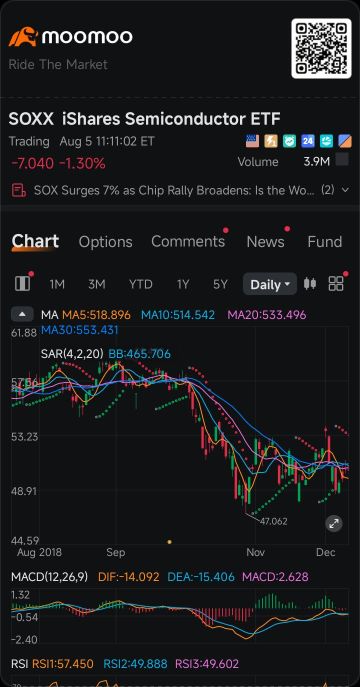Select the 1Y chart range
The image size is (360, 687).
183,284
